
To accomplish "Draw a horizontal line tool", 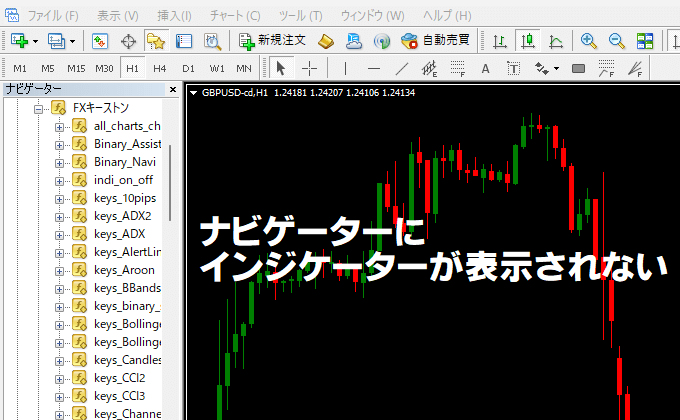I will point(373,69).
